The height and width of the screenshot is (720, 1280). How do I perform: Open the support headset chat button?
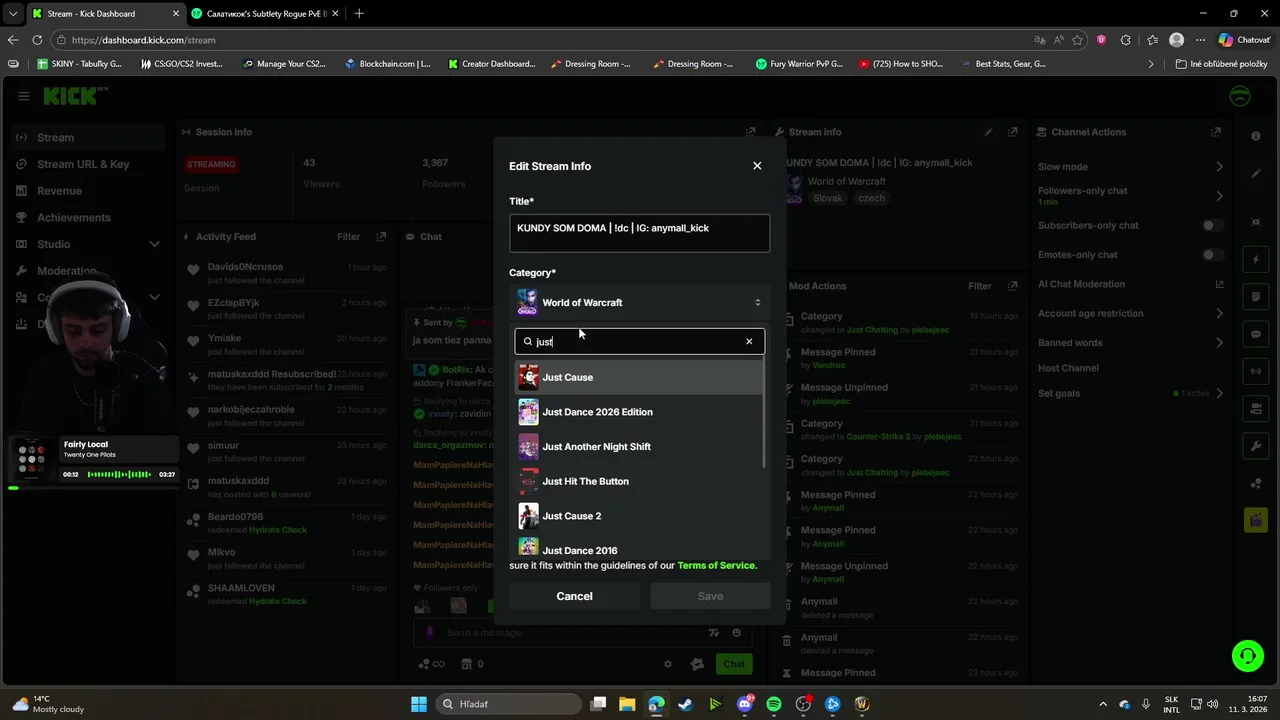coord(1247,656)
